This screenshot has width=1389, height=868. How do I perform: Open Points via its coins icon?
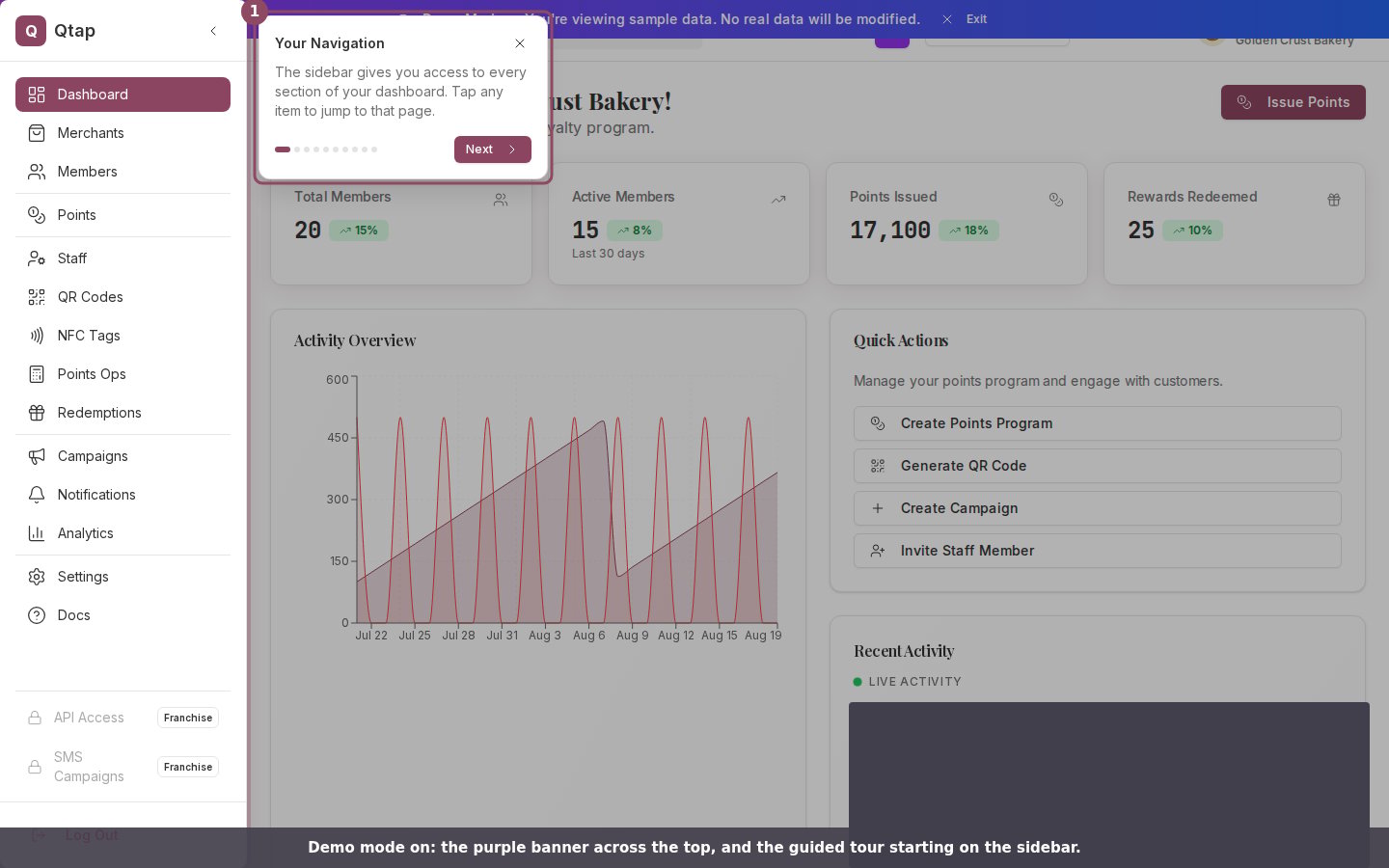point(37,215)
